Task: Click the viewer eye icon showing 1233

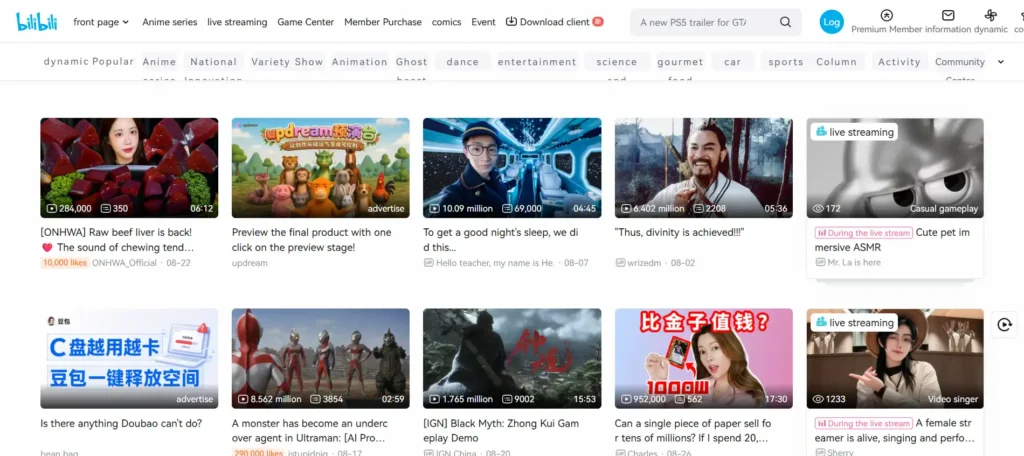Action: point(818,399)
